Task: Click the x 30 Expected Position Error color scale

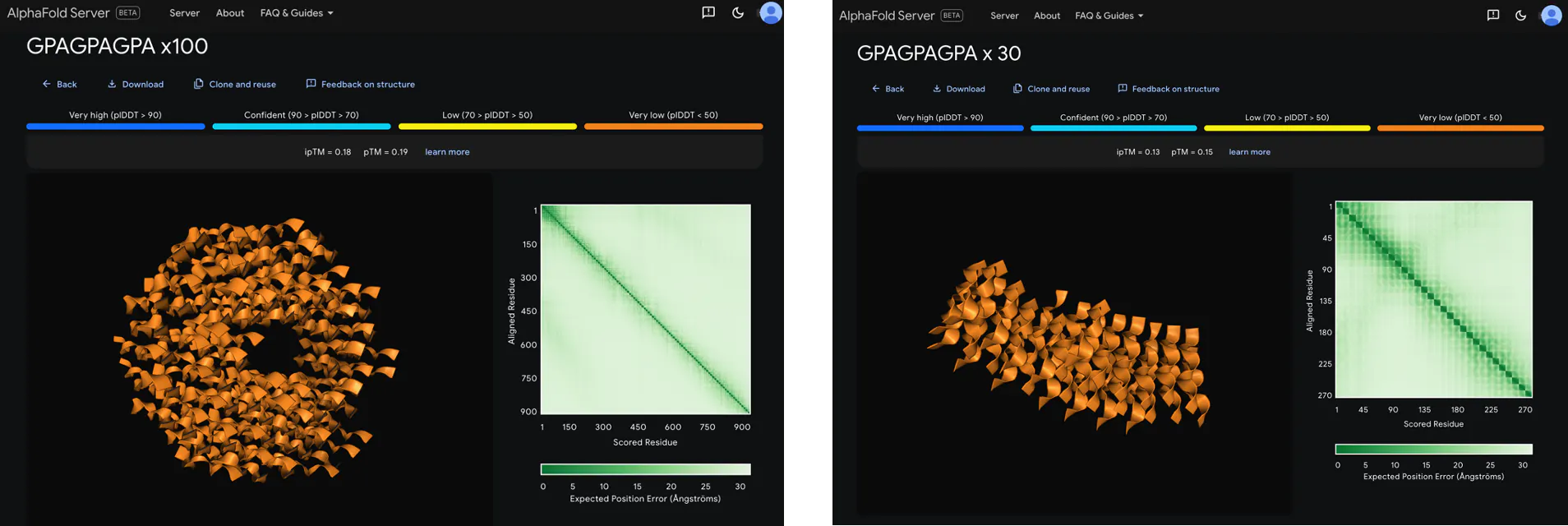Action: click(1434, 449)
